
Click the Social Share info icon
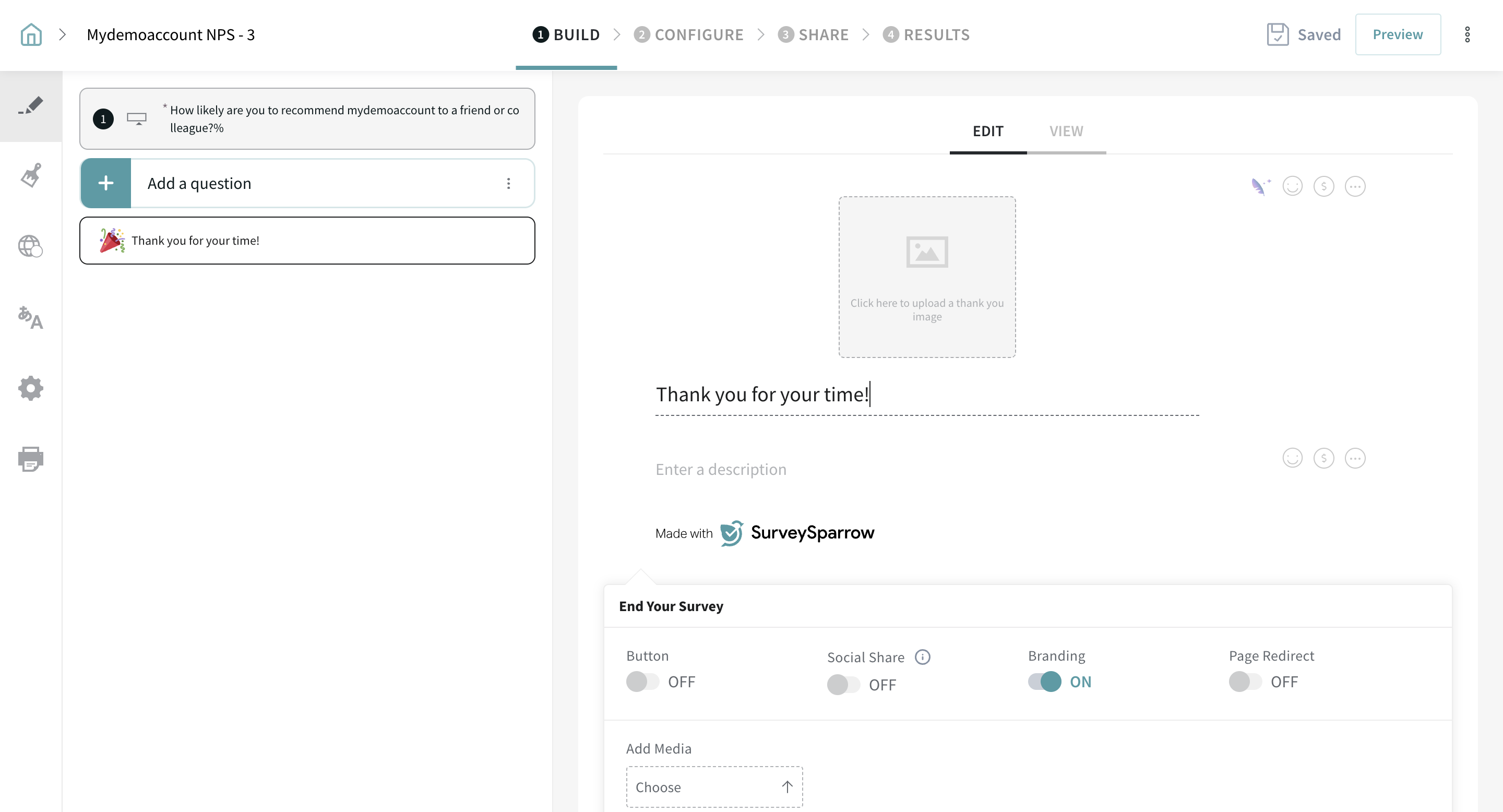click(923, 657)
